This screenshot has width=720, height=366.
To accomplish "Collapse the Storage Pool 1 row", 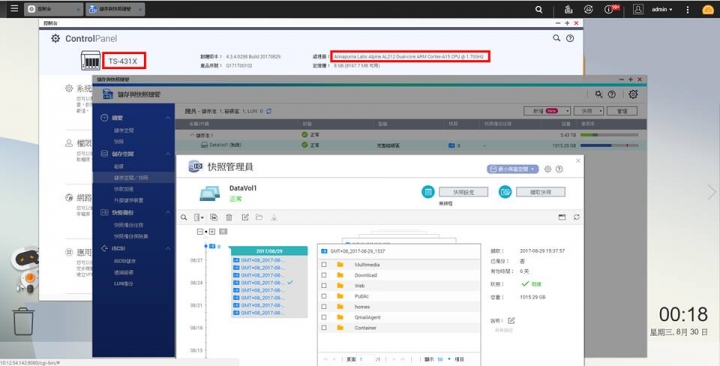I will point(192,135).
